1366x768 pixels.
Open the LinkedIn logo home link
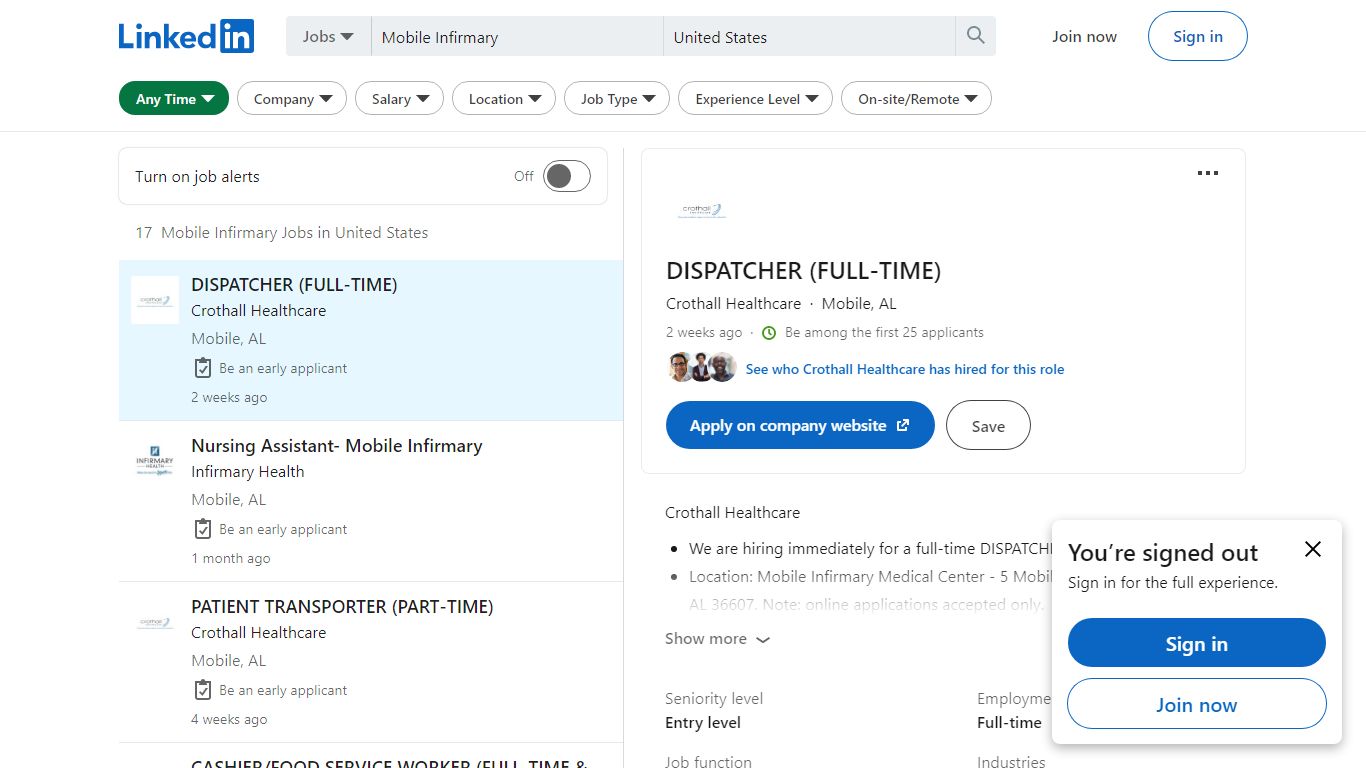coord(186,36)
